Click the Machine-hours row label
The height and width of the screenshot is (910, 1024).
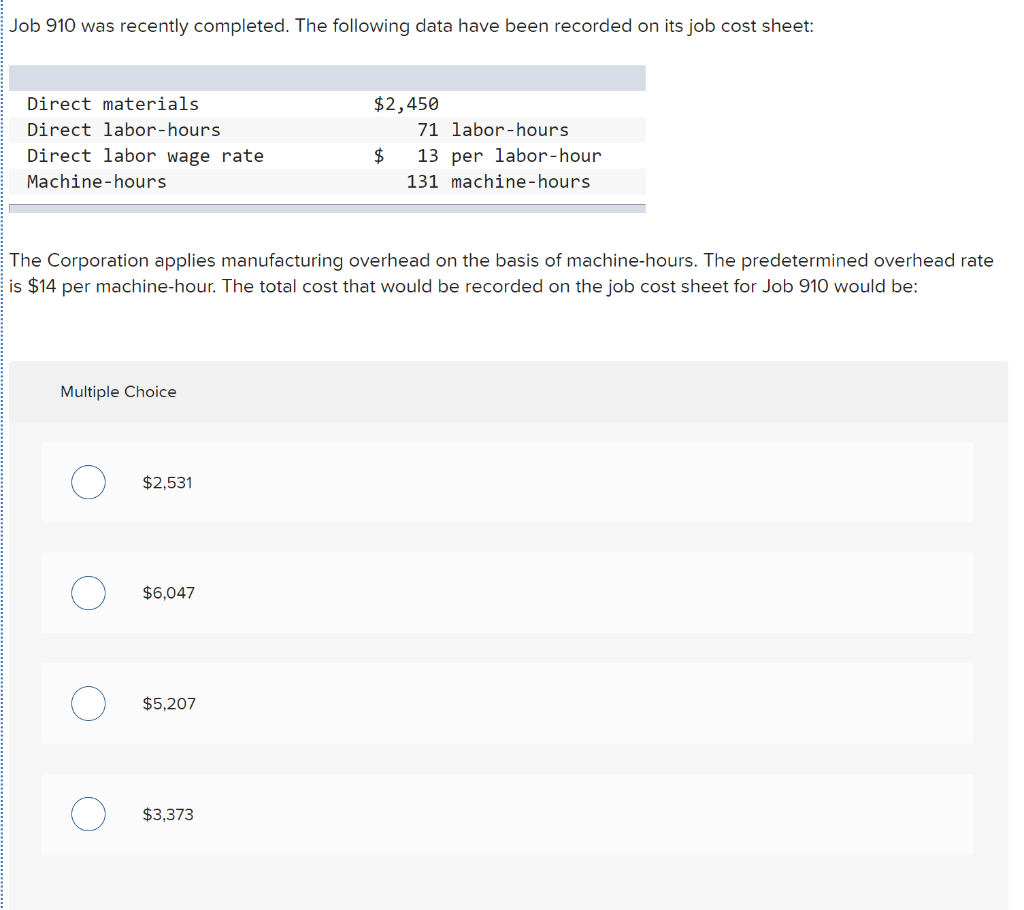97,182
